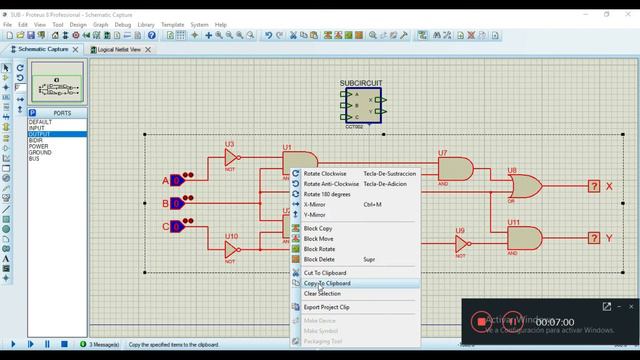Choose Block Move from context menu
The height and width of the screenshot is (360, 640).
[356, 239]
